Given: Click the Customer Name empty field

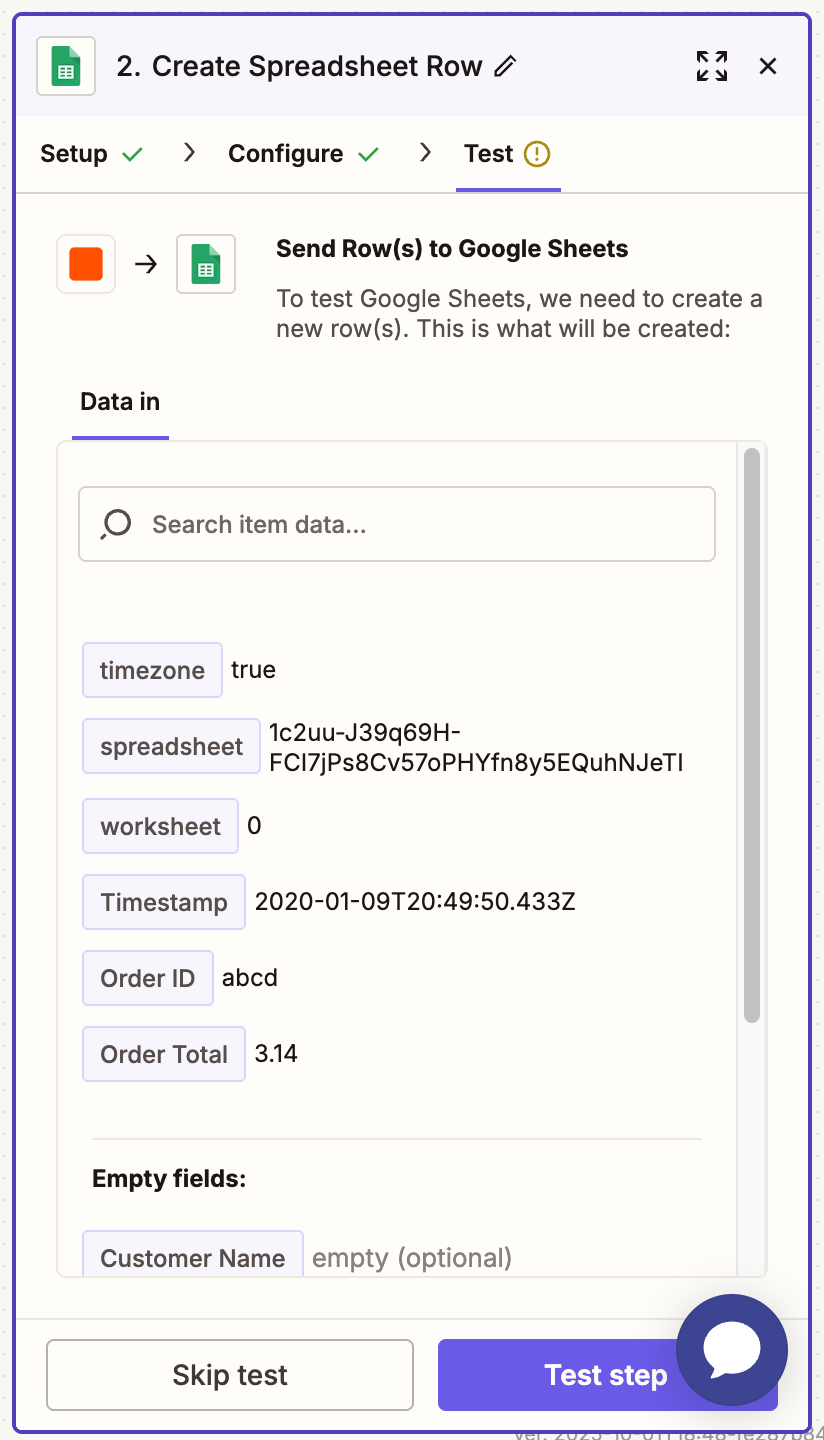Looking at the screenshot, I should point(193,1257).
